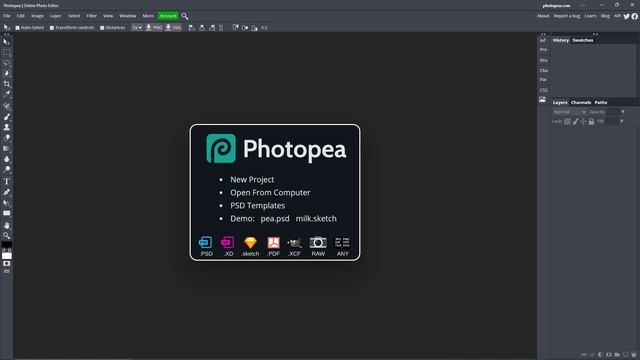The image size is (640, 360).
Task: Open the Fill dropdown arrow
Action: click(x=622, y=121)
